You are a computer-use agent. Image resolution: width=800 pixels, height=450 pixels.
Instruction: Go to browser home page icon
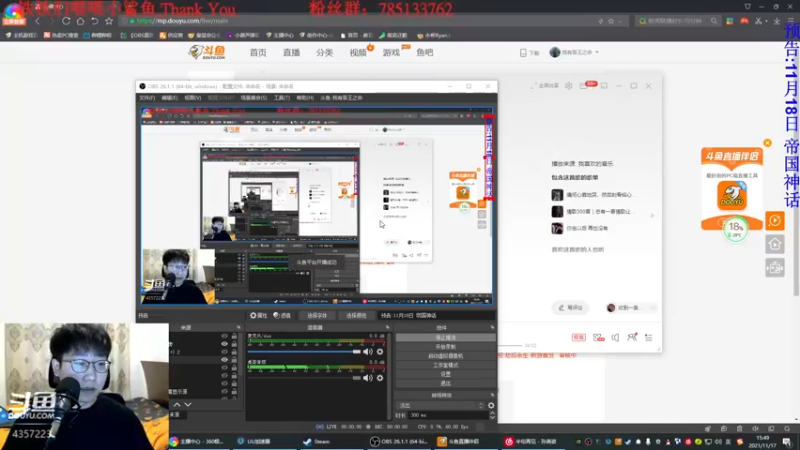point(80,21)
